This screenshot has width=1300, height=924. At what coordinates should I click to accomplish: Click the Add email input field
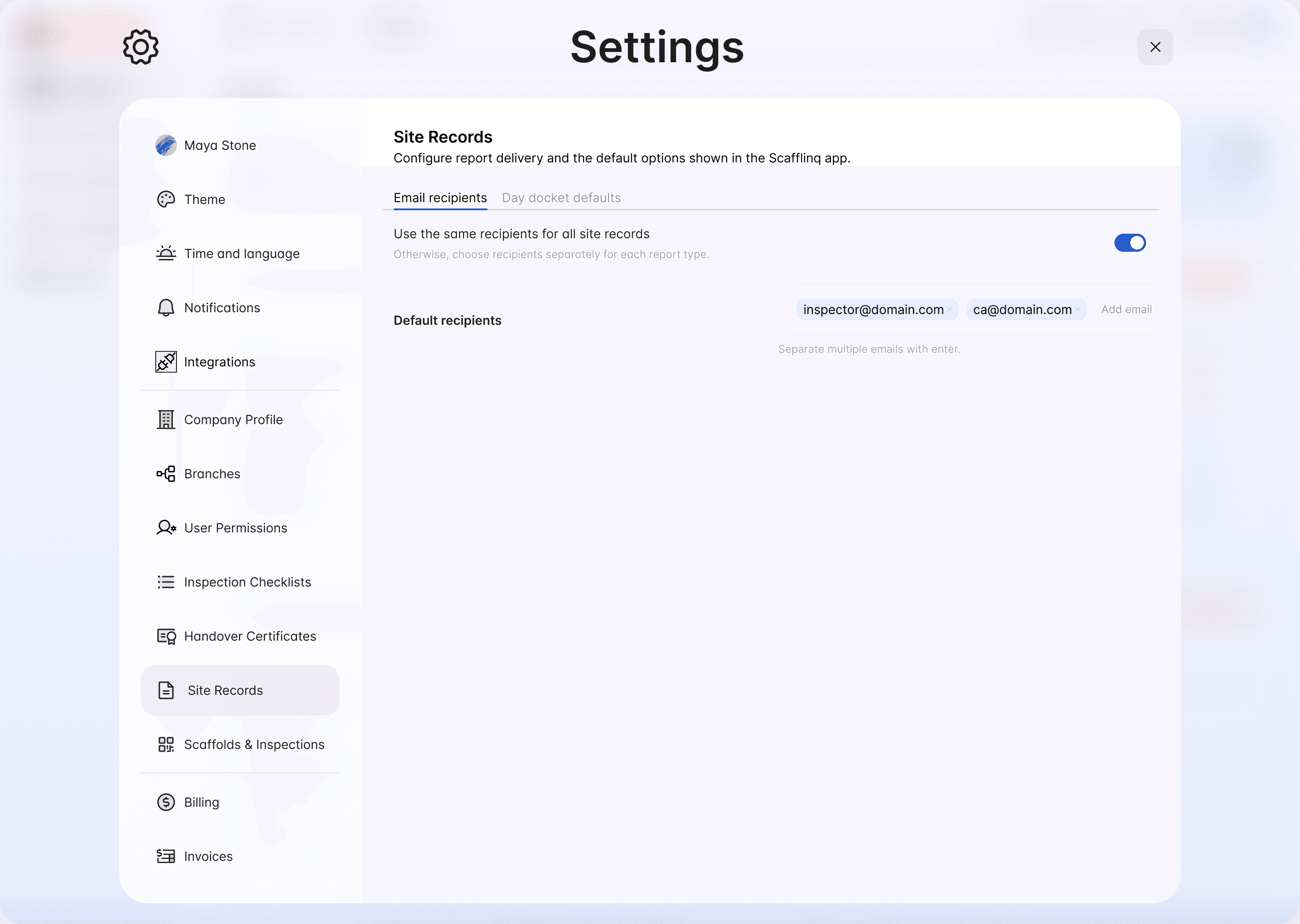coord(1126,310)
